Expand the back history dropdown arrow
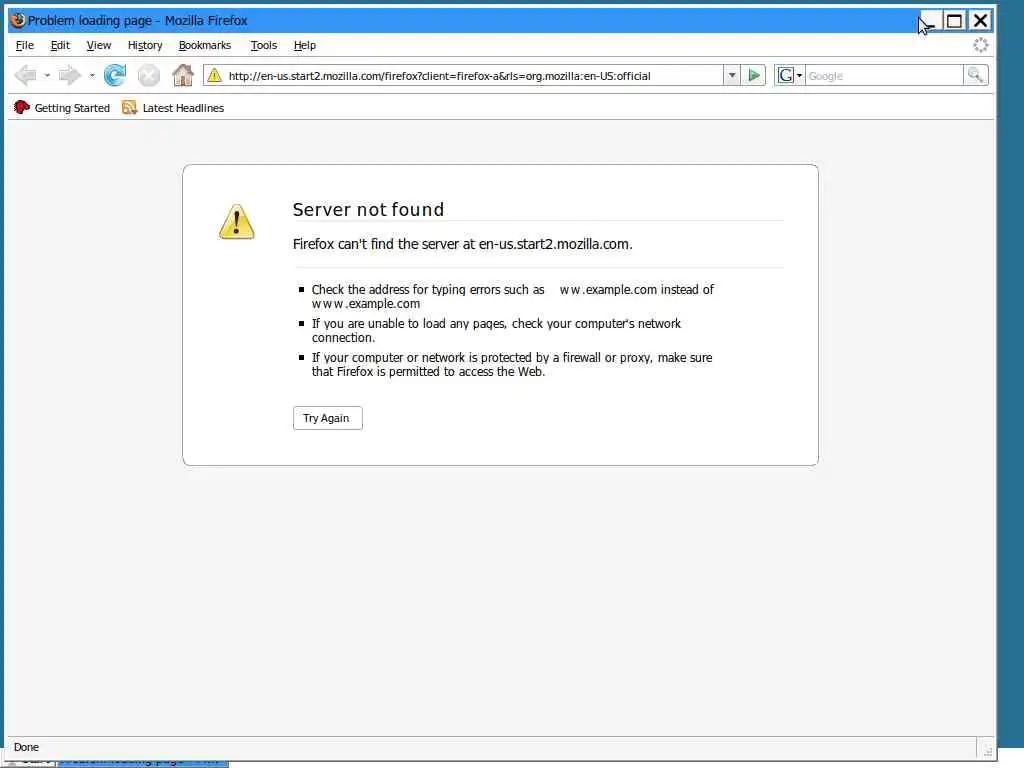 pyautogui.click(x=47, y=76)
